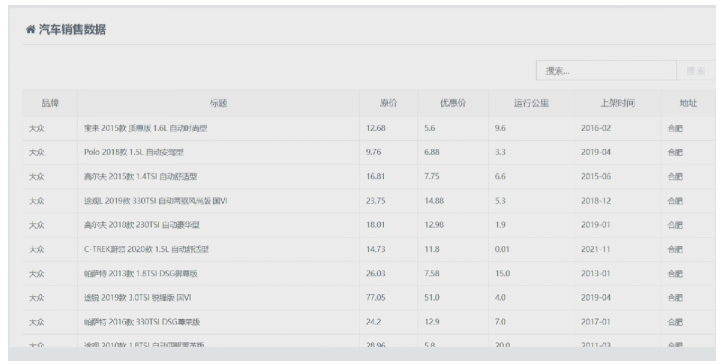Image resolution: width=726 pixels, height=364 pixels.
Task: Click the mileage value 1.9
Action: (500, 225)
